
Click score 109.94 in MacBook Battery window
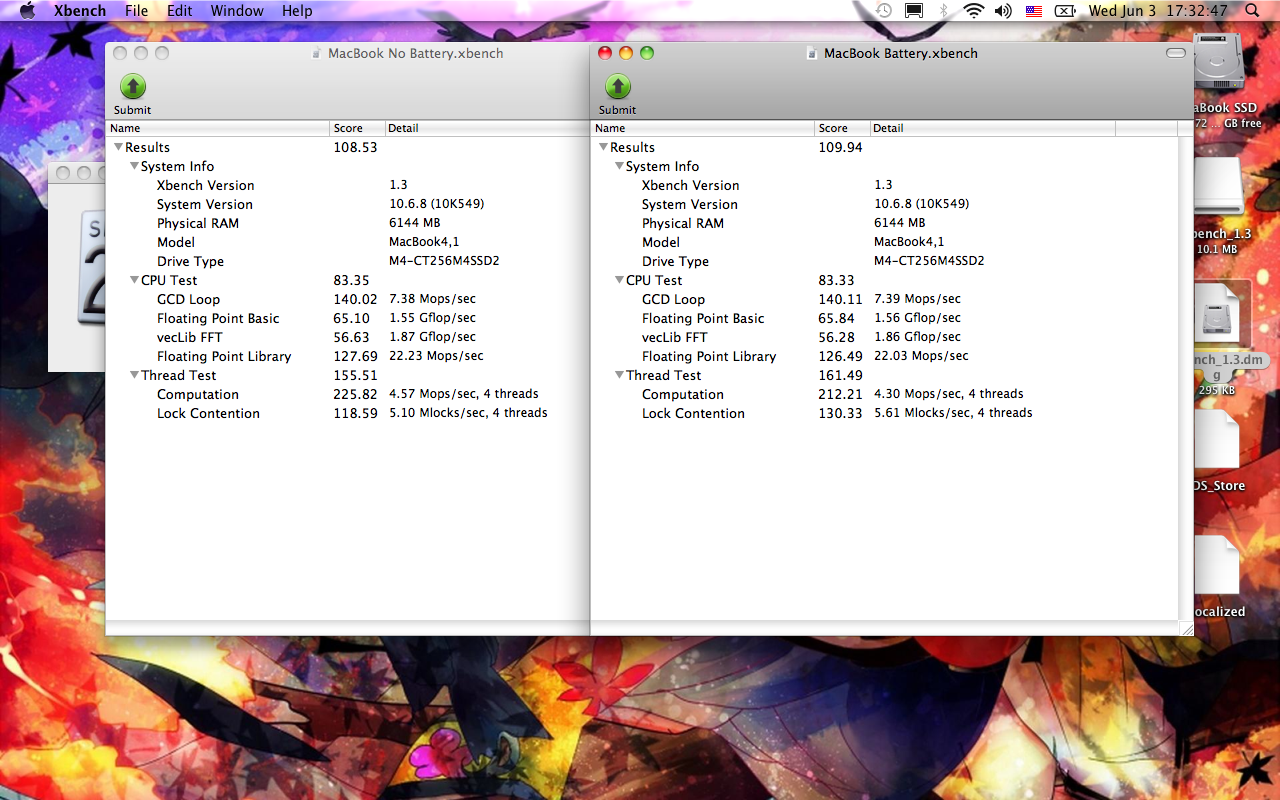point(840,147)
